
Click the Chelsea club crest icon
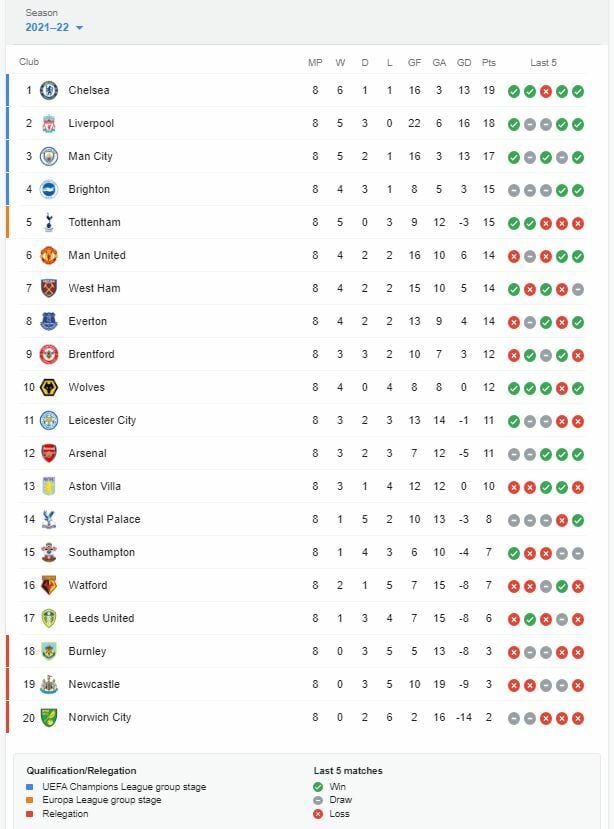click(x=49, y=90)
